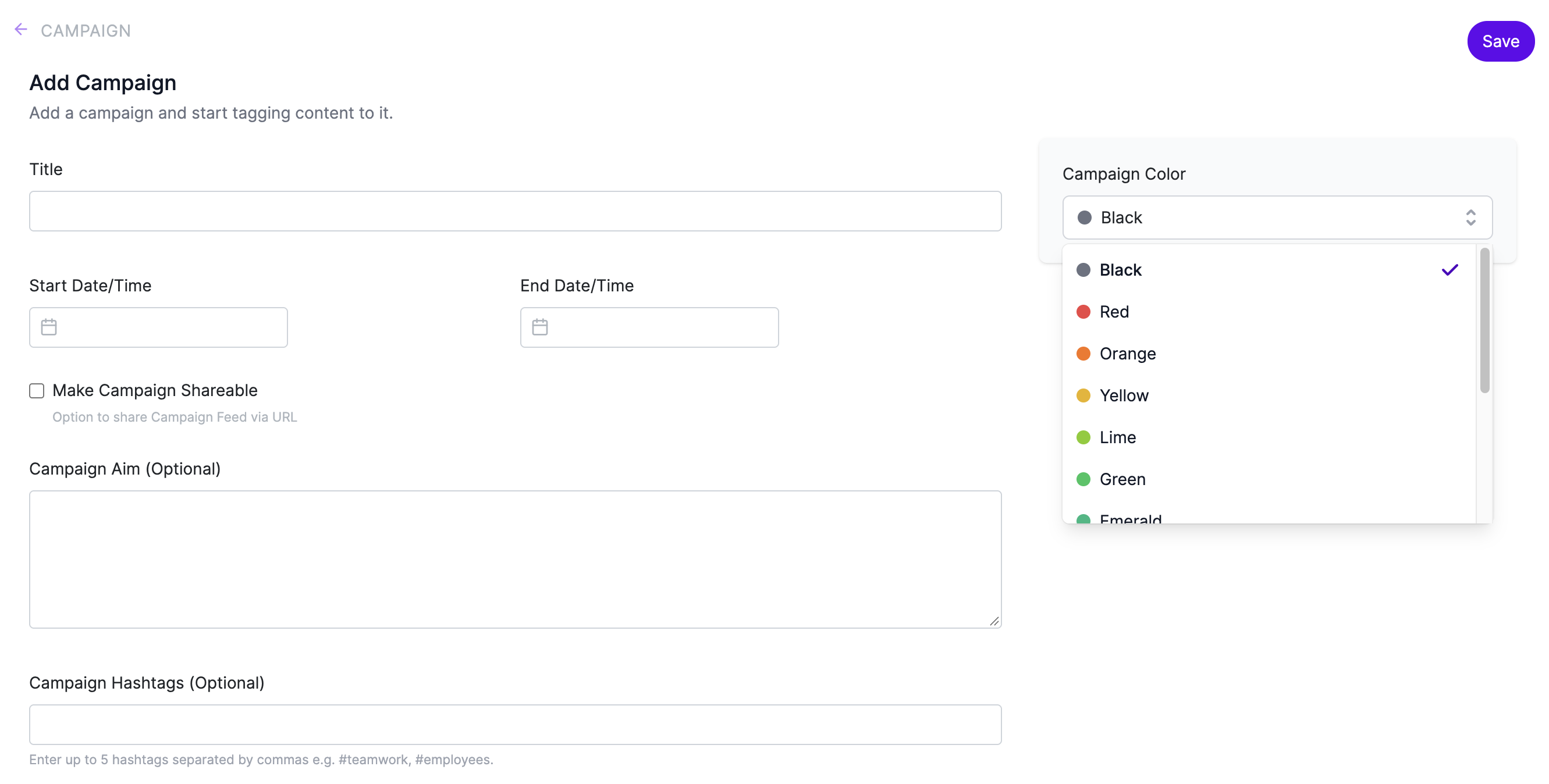Select Black in the color list
The image size is (1549, 784).
tap(1269, 270)
